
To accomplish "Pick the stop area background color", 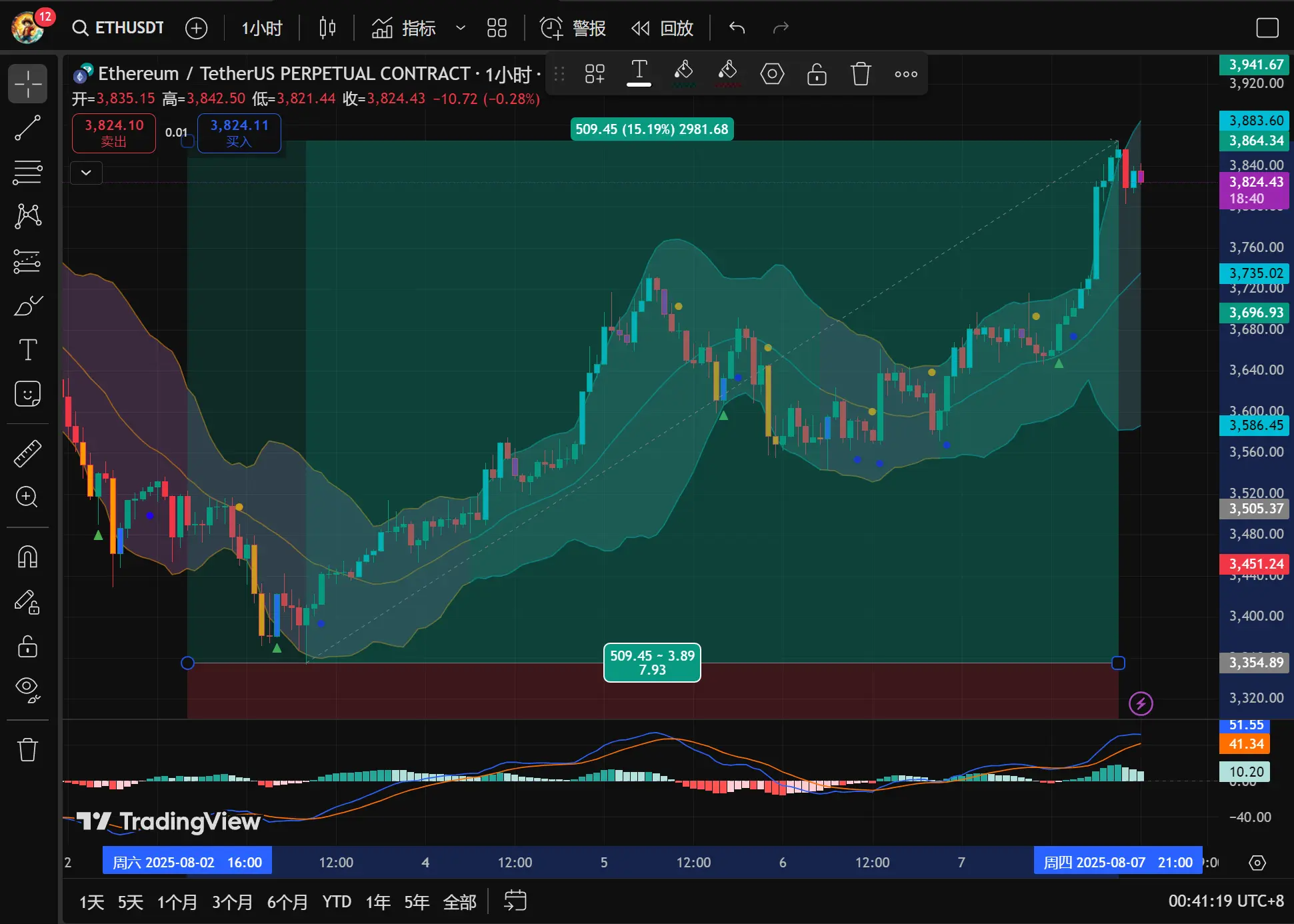I will point(727,73).
